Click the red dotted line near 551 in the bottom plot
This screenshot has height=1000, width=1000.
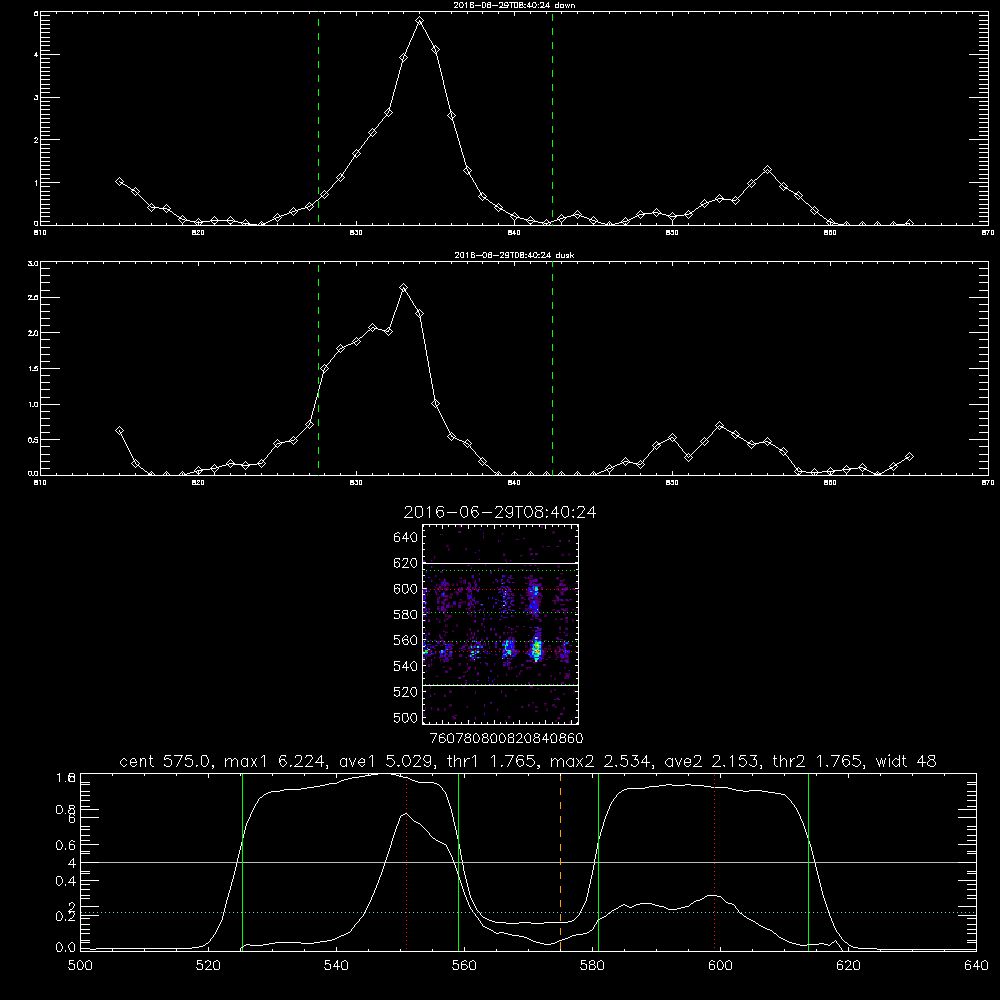406,862
